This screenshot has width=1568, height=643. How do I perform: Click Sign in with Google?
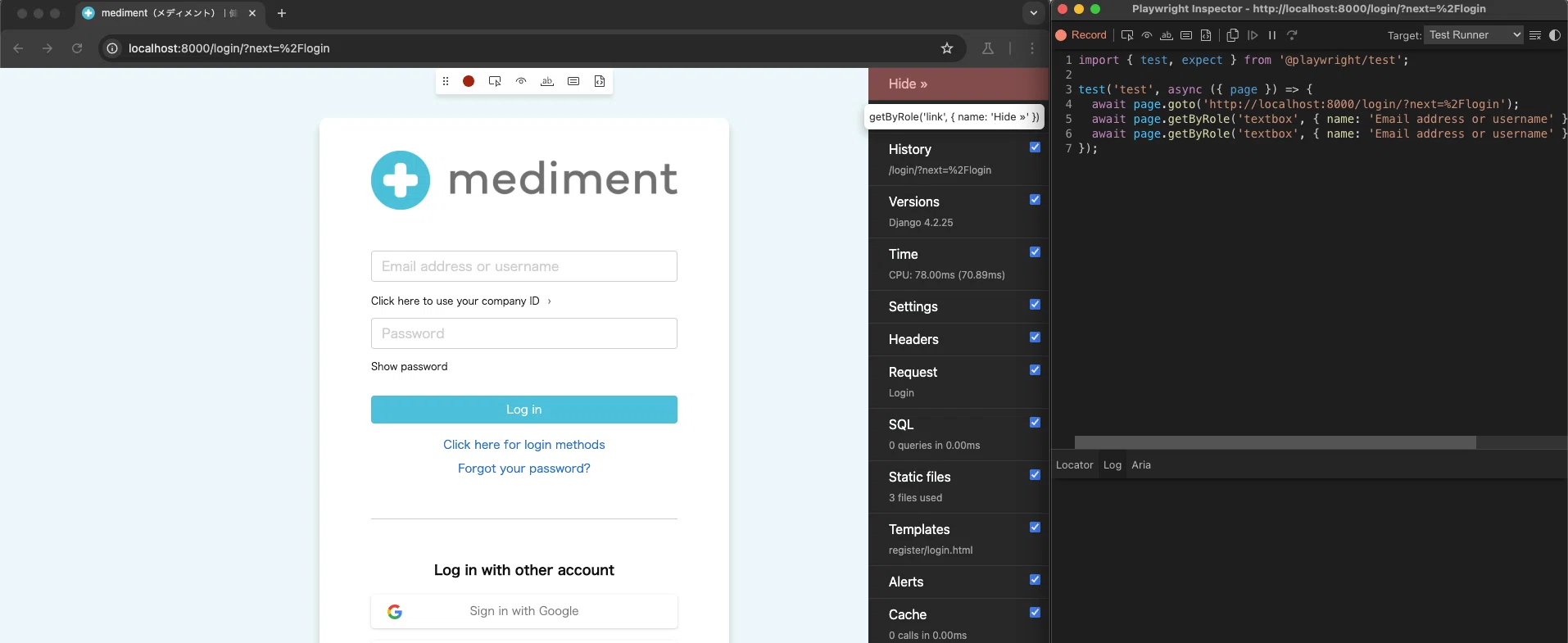[x=524, y=611]
